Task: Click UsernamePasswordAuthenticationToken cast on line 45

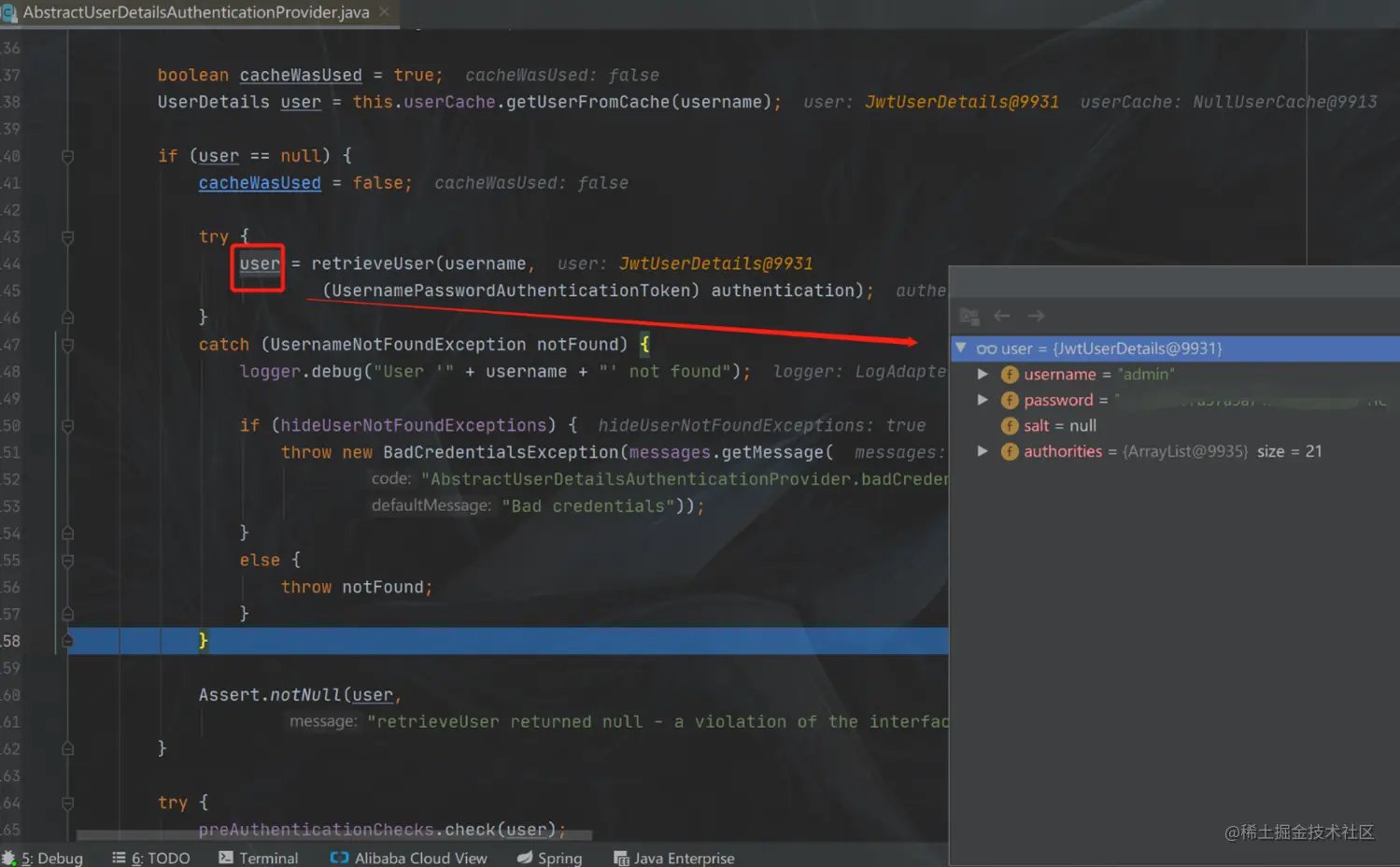Action: click(x=511, y=291)
